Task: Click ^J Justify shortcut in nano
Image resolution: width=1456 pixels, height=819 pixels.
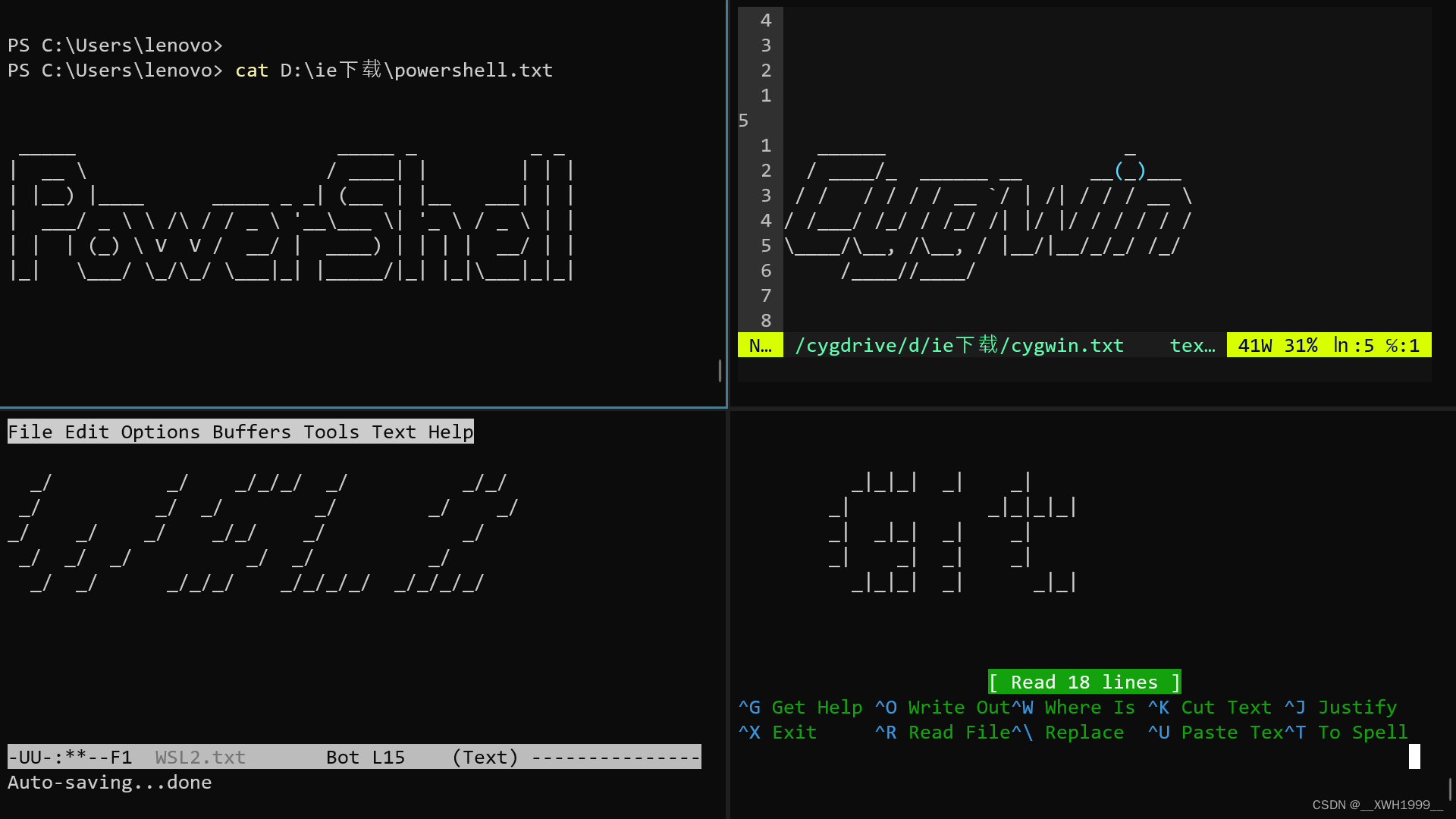Action: click(x=1341, y=707)
